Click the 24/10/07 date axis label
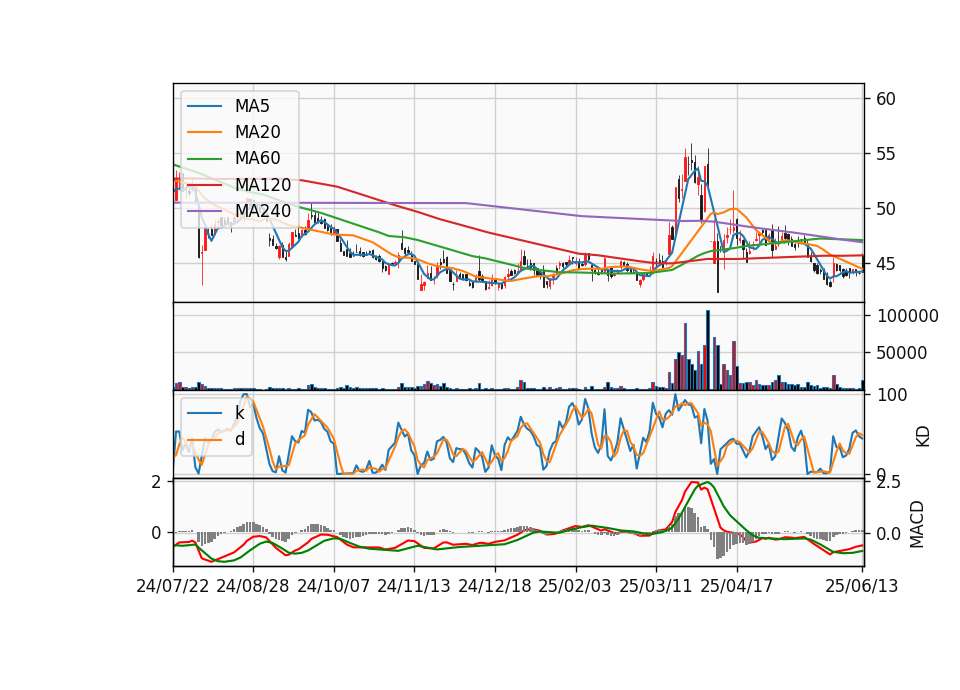This screenshot has width=960, height=690. 334,586
